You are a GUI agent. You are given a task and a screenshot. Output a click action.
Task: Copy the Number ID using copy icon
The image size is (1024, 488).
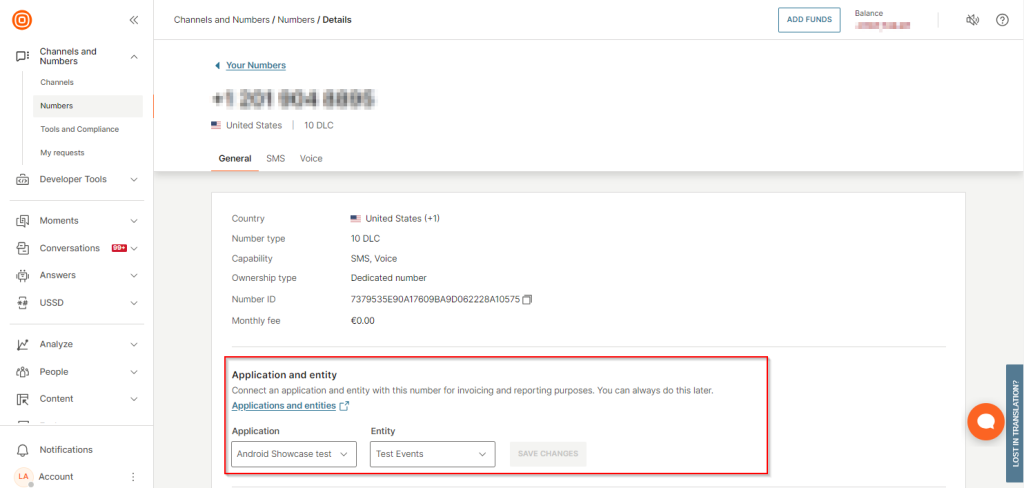click(x=528, y=299)
